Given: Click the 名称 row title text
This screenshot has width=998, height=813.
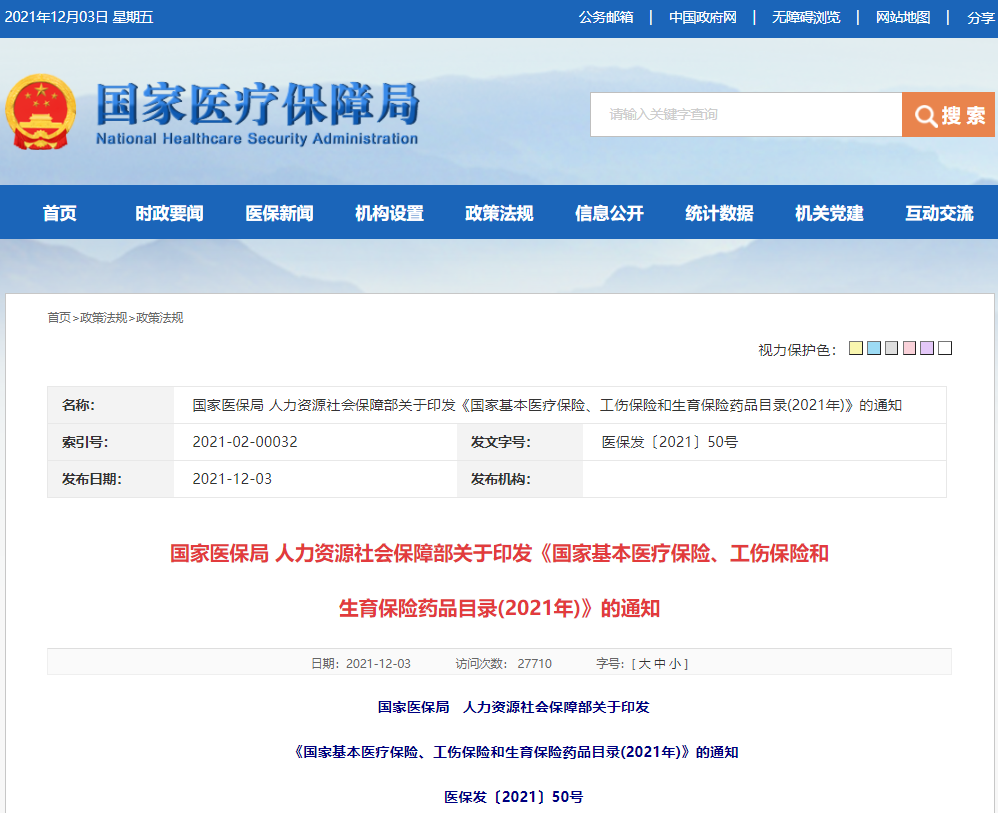Looking at the screenshot, I should point(547,405).
